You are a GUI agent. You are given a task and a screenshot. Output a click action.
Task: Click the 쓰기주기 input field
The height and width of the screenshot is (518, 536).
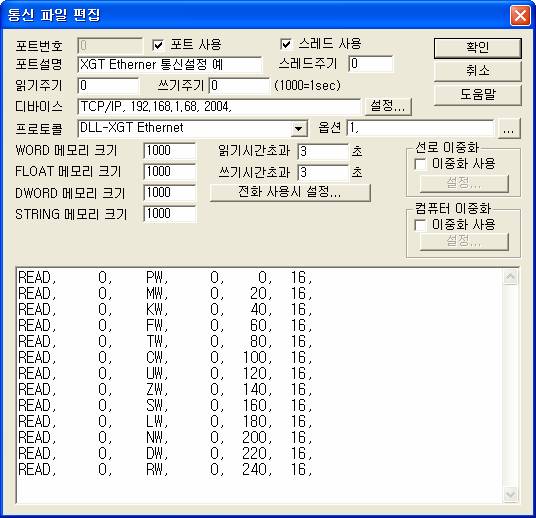tap(239, 85)
